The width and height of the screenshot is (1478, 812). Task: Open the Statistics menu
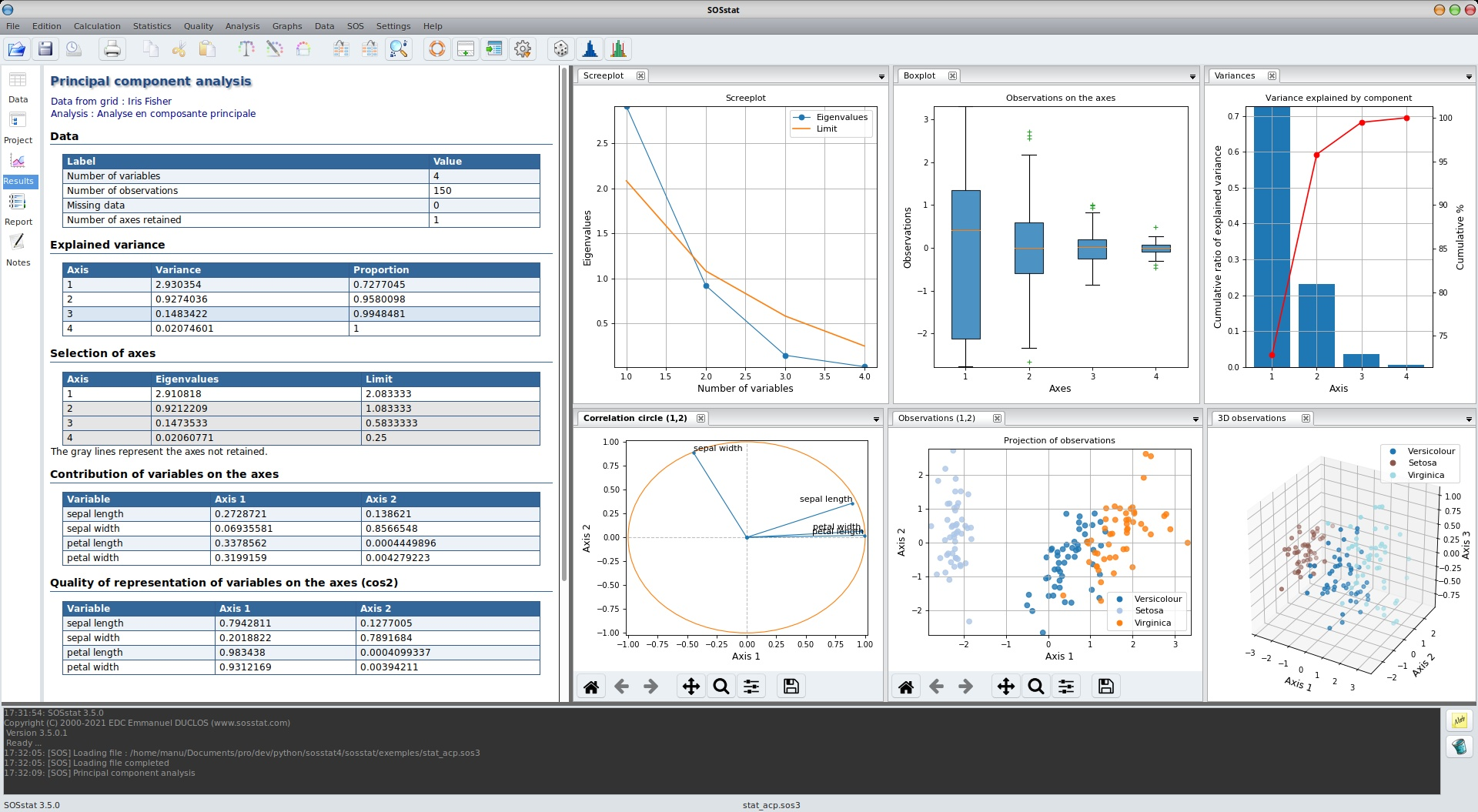pyautogui.click(x=152, y=25)
